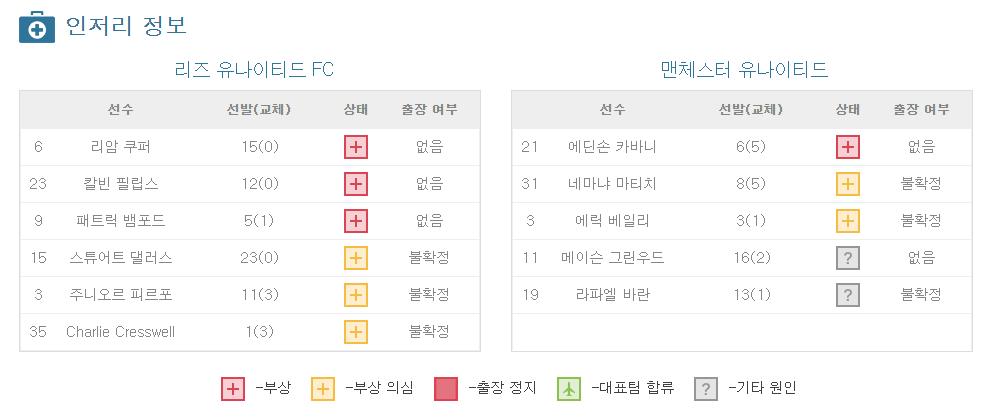The height and width of the screenshot is (419, 981).
Task: Click the red injury icon for 패트릭 뱀포드
Action: pos(356,221)
